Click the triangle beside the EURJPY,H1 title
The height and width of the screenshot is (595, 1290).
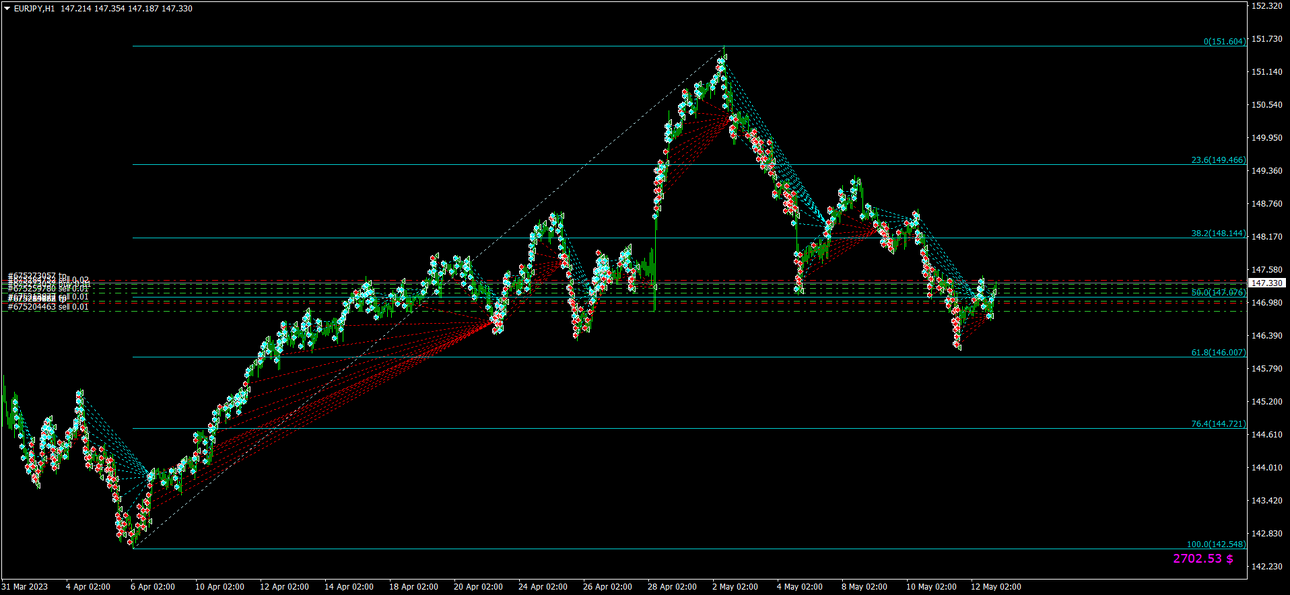tap(7, 8)
